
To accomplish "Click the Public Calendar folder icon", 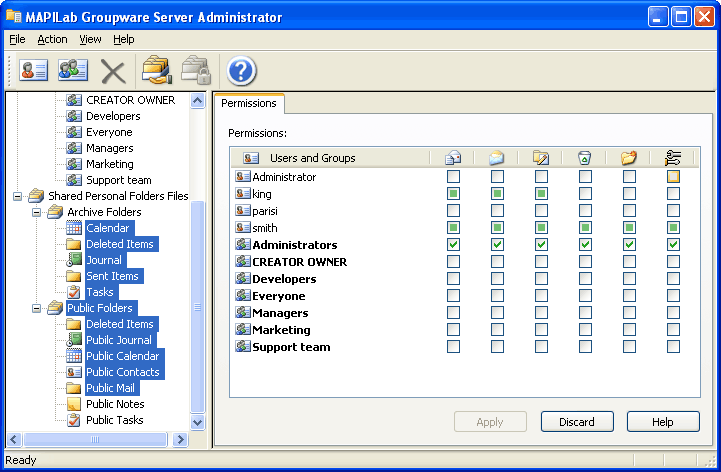I will coord(74,356).
